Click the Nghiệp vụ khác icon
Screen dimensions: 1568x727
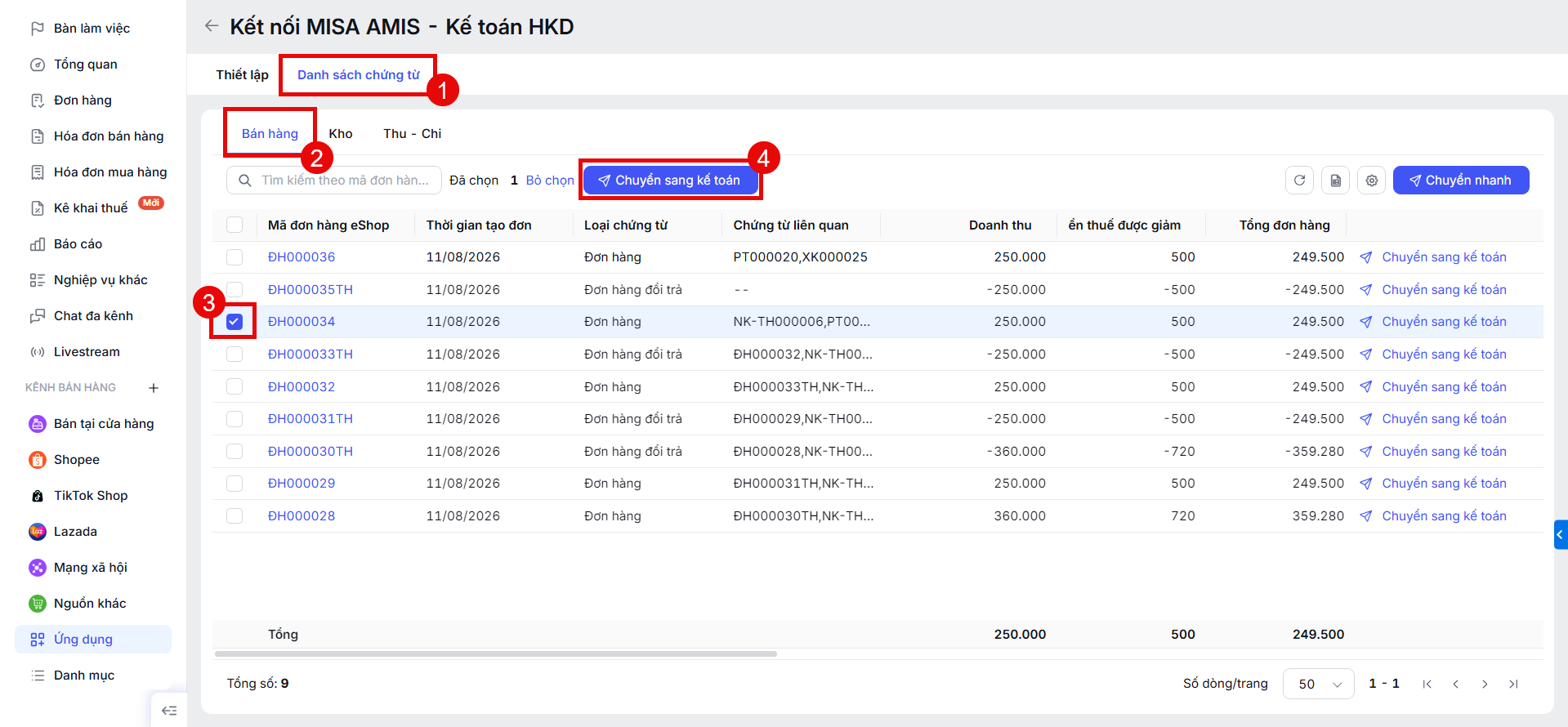point(38,280)
